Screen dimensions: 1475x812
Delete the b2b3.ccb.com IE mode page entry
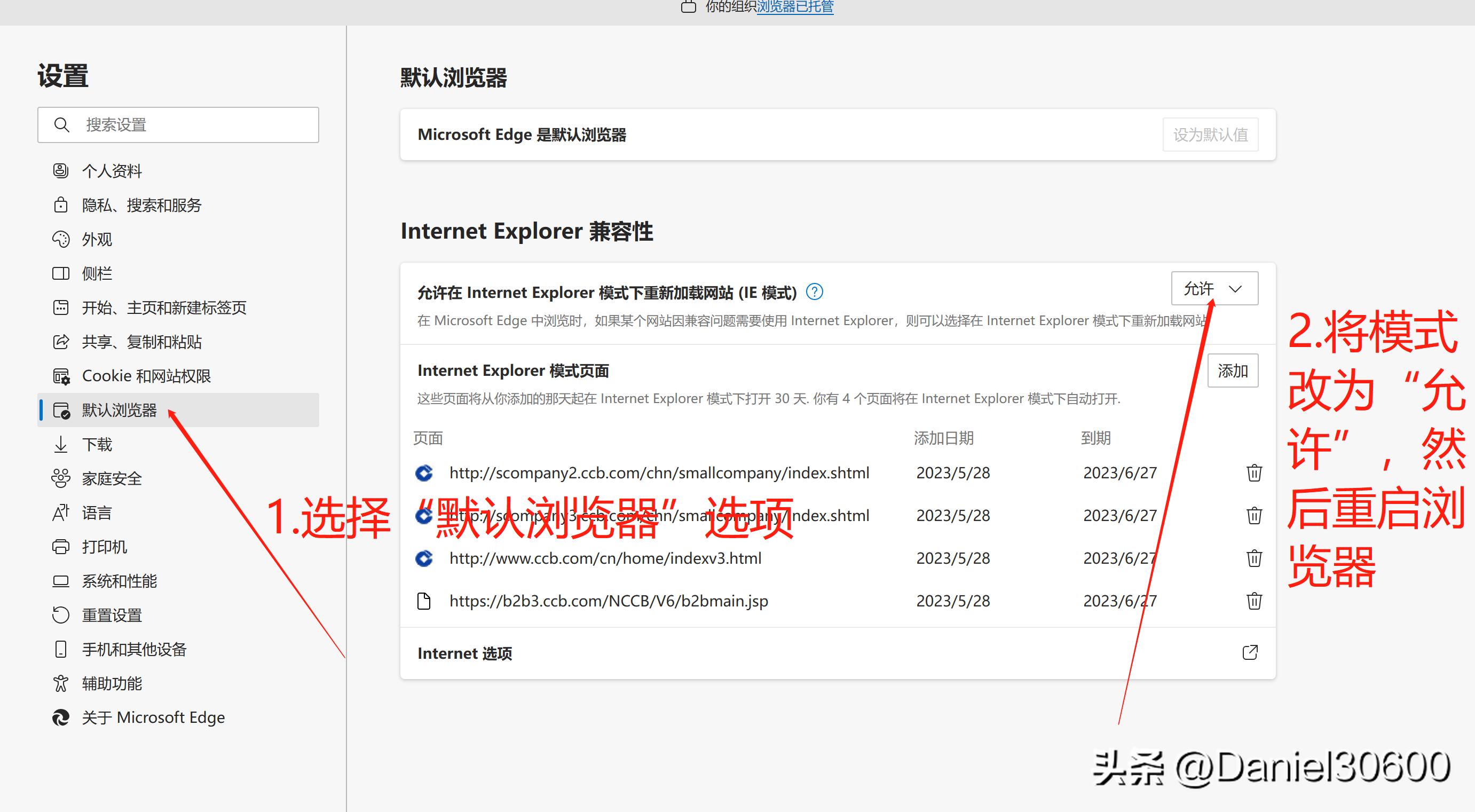1254,601
